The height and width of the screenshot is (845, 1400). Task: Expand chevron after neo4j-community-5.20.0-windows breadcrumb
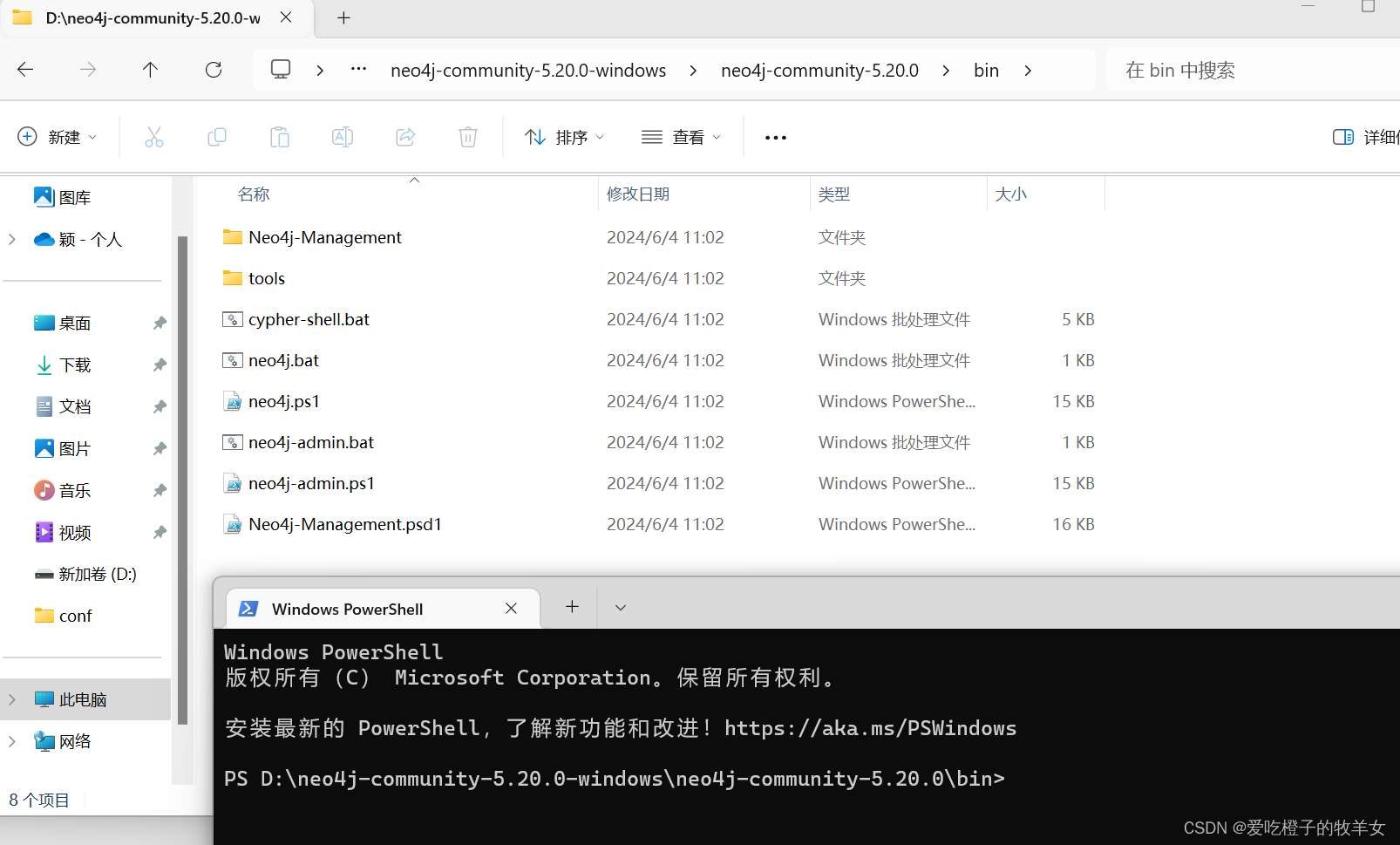coord(693,71)
